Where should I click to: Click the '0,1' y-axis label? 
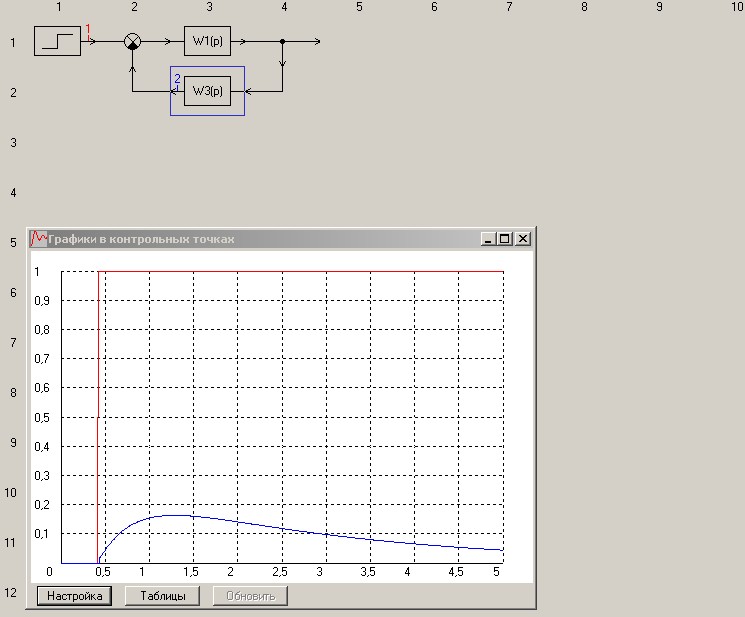point(41,534)
